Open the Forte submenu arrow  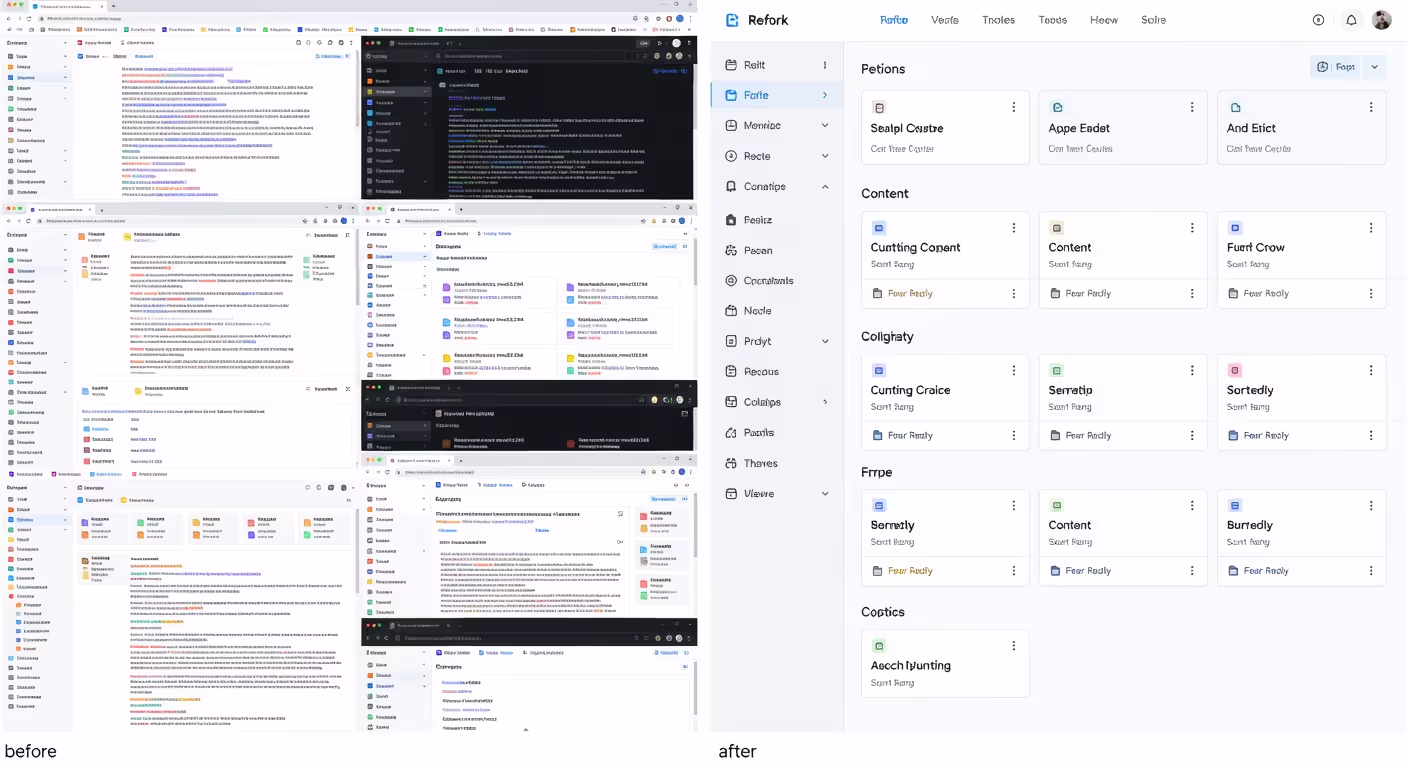(825, 95)
